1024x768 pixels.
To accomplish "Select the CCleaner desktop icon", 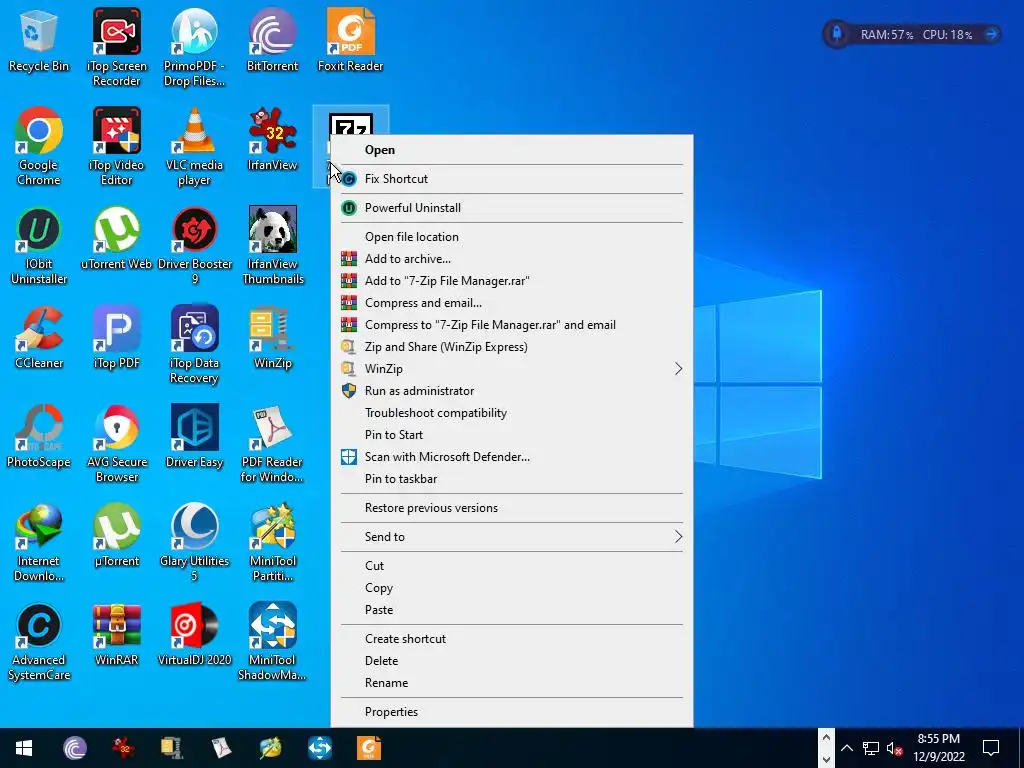I will click(39, 338).
